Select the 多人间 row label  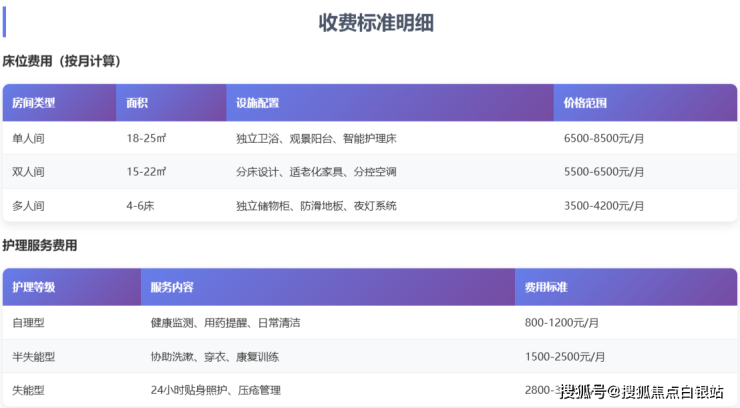[28, 206]
